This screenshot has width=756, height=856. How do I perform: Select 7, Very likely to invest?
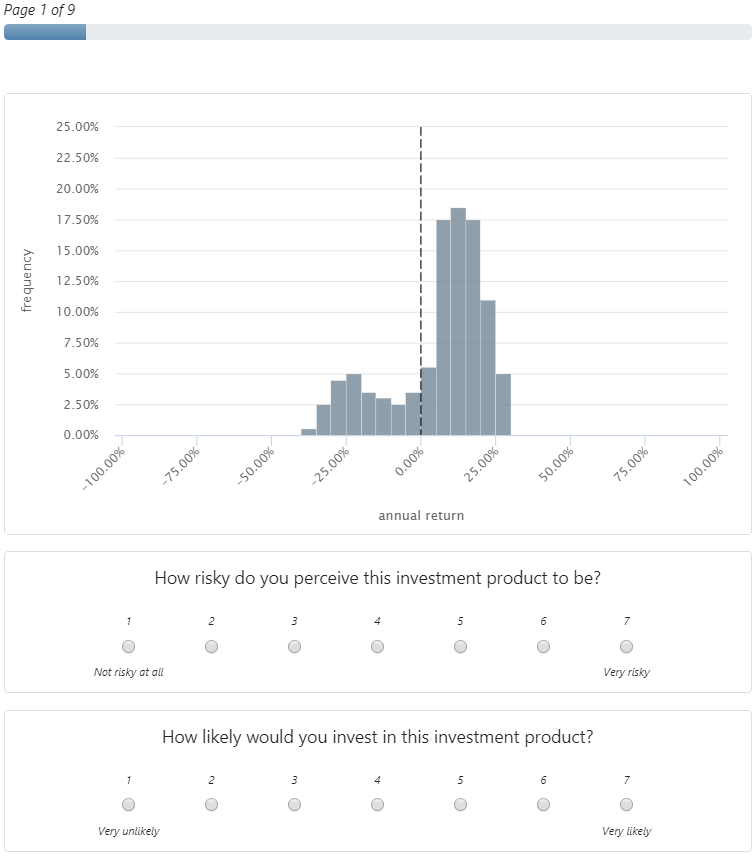(x=626, y=804)
